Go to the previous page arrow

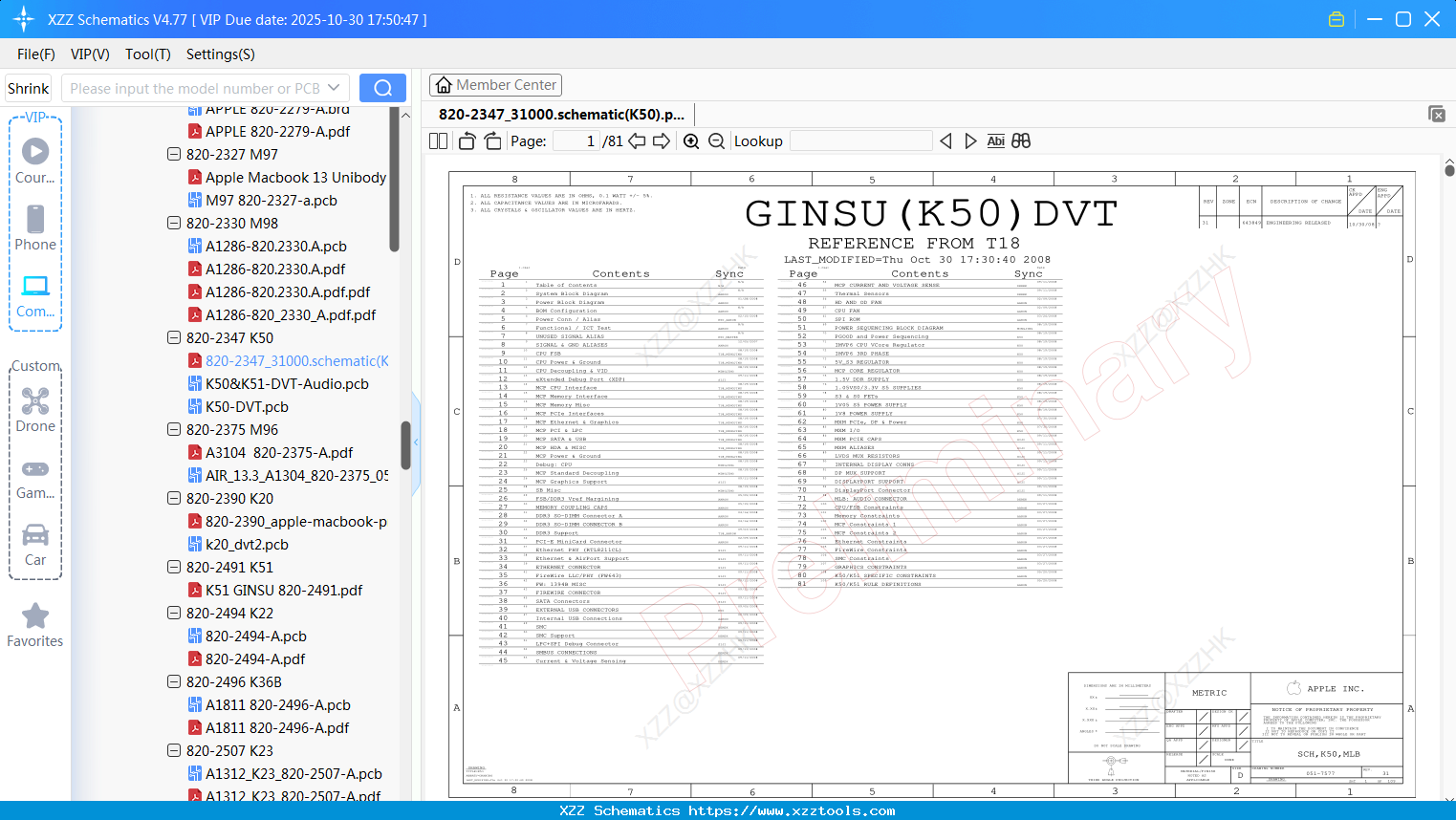[x=636, y=141]
